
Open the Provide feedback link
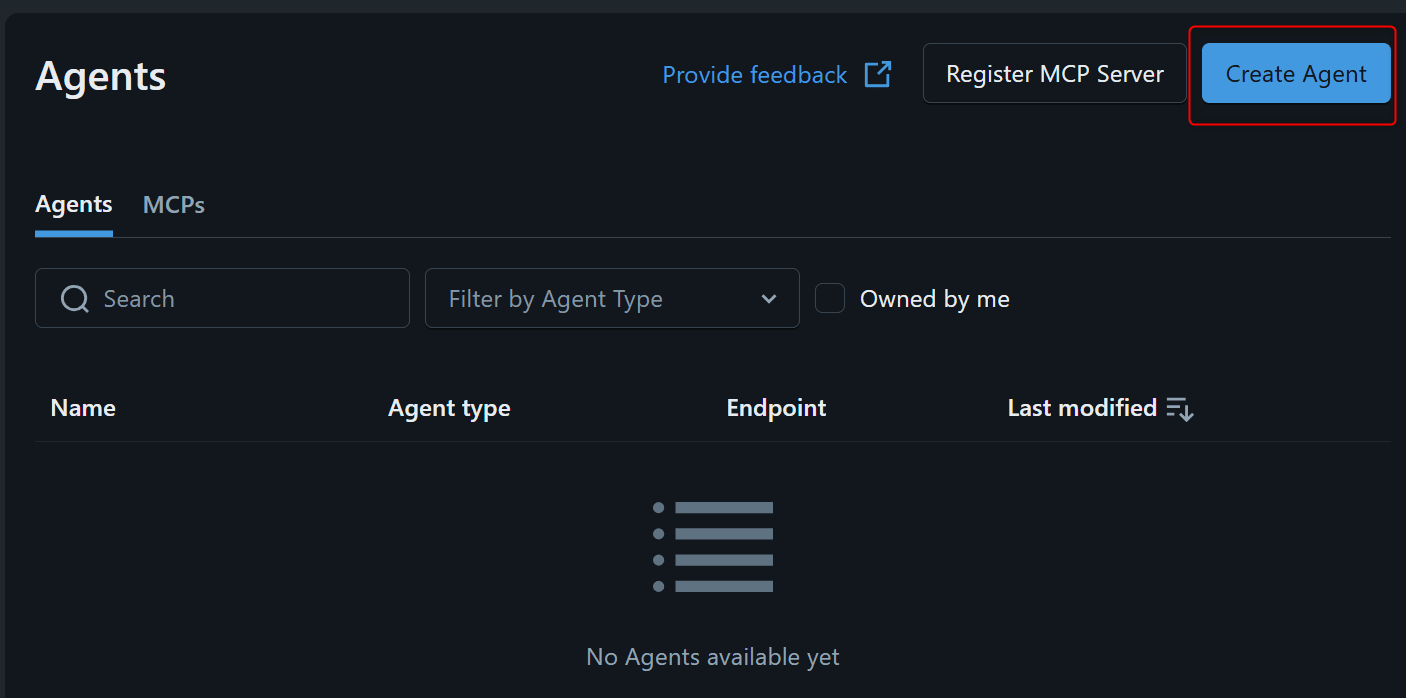point(755,75)
